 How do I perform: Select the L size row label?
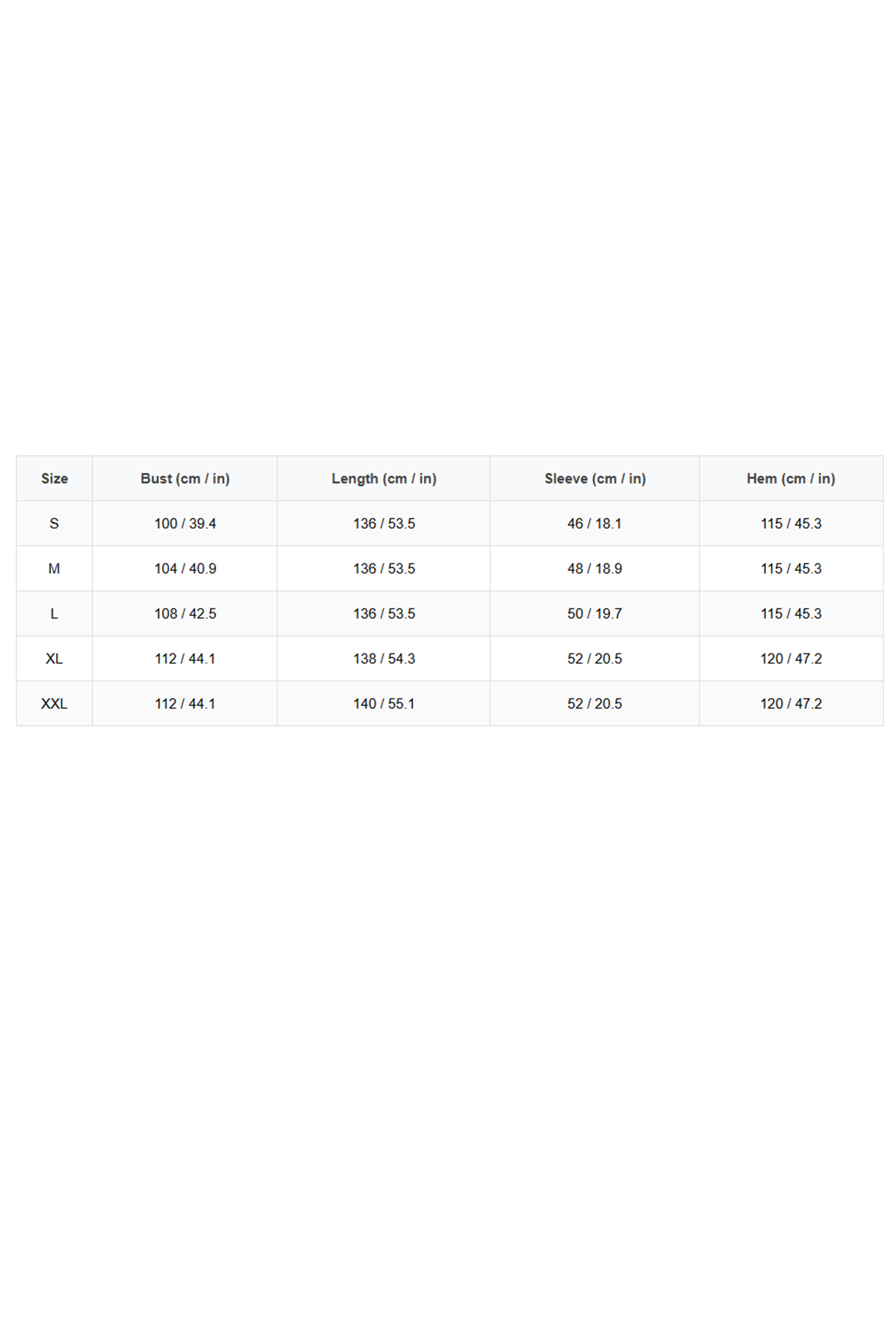(54, 614)
